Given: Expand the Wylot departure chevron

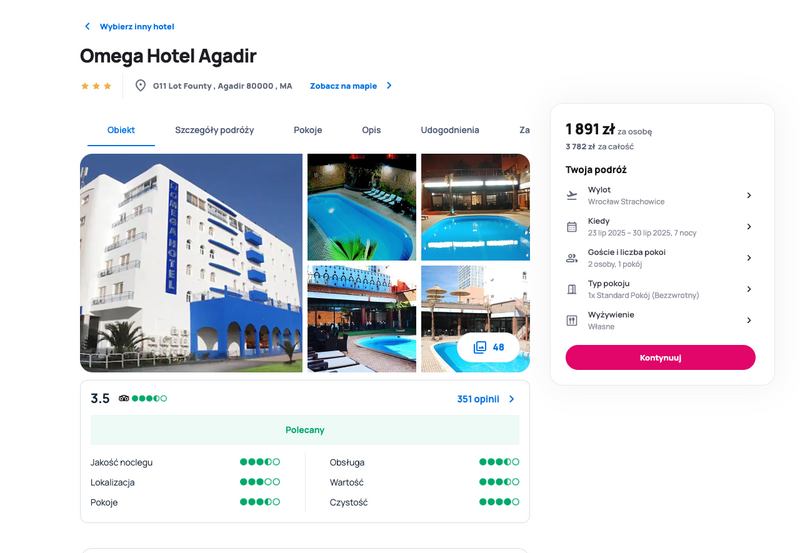Looking at the screenshot, I should tap(749, 195).
